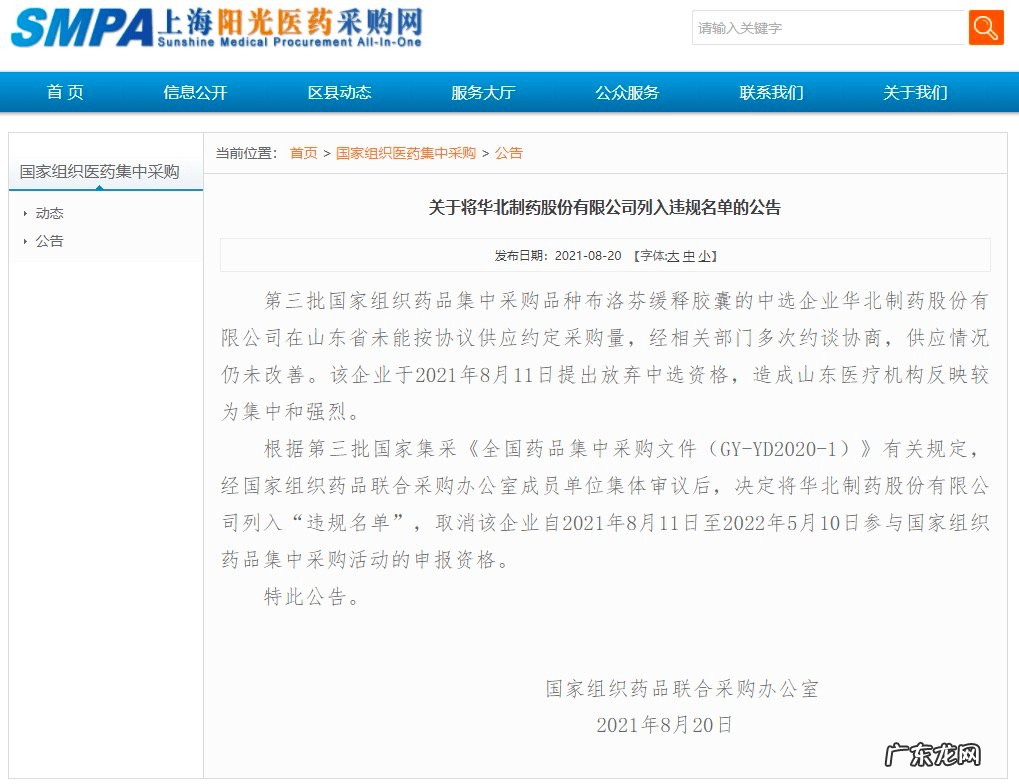Select the 公告 item in the sidebar
1019x784 pixels.
click(x=52, y=241)
